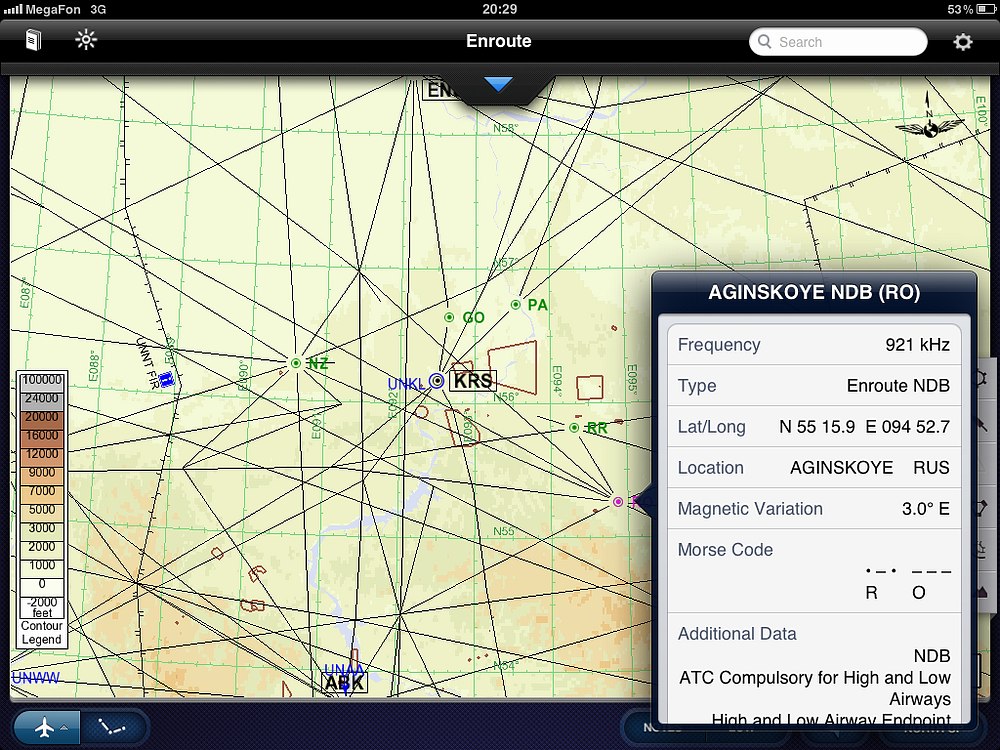Tap the ABK airport label on map
The width and height of the screenshot is (1000, 750).
pyautogui.click(x=345, y=684)
